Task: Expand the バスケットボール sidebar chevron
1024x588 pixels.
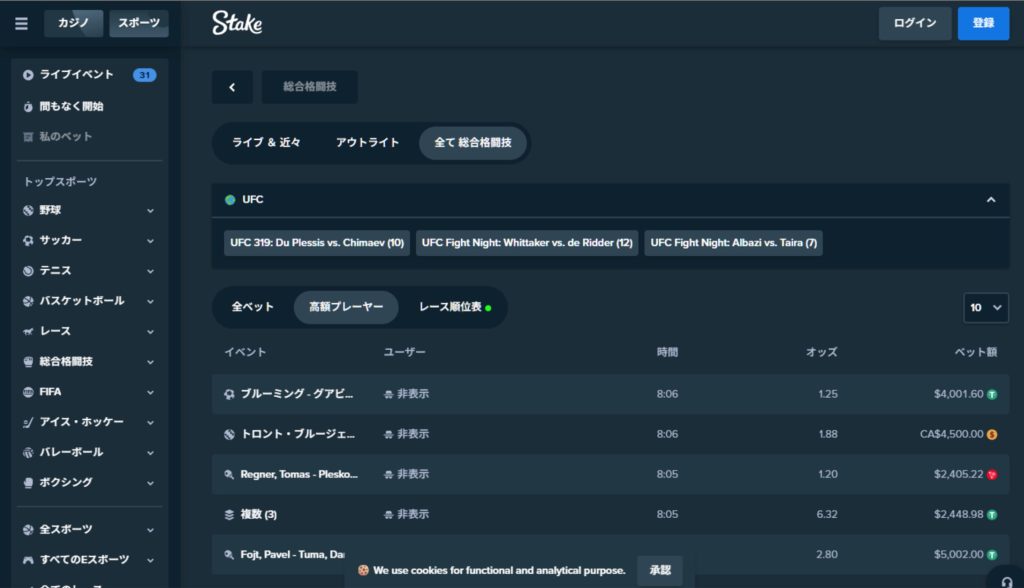Action: (x=150, y=301)
